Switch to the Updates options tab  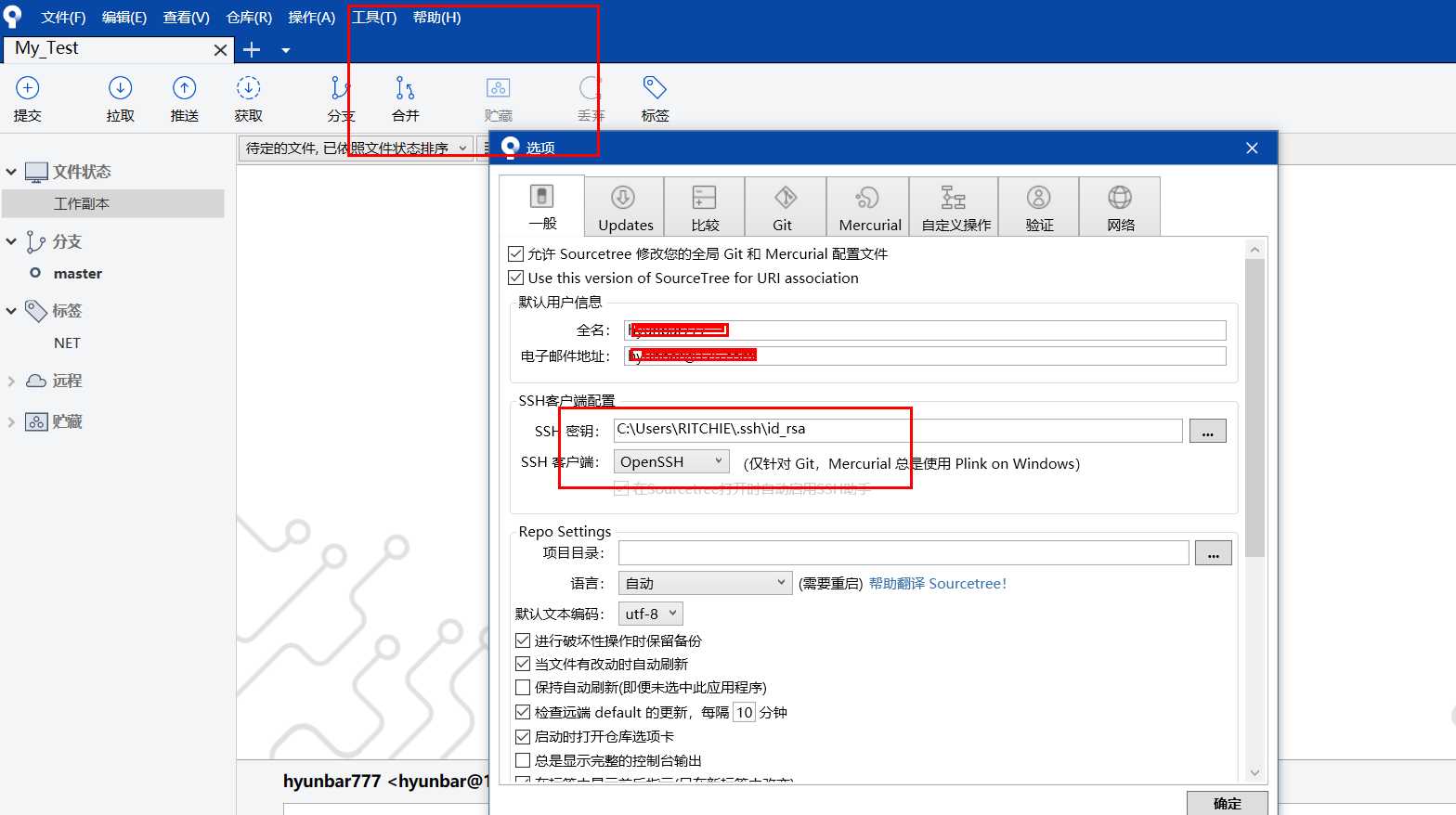(x=625, y=207)
